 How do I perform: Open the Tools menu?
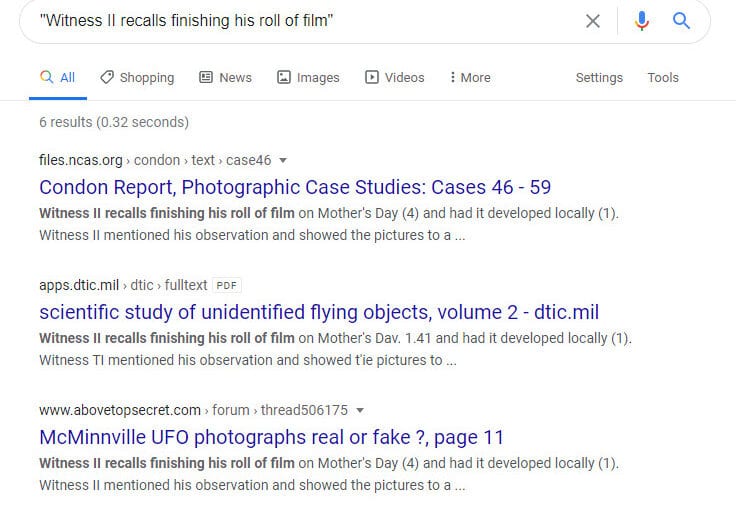point(663,77)
